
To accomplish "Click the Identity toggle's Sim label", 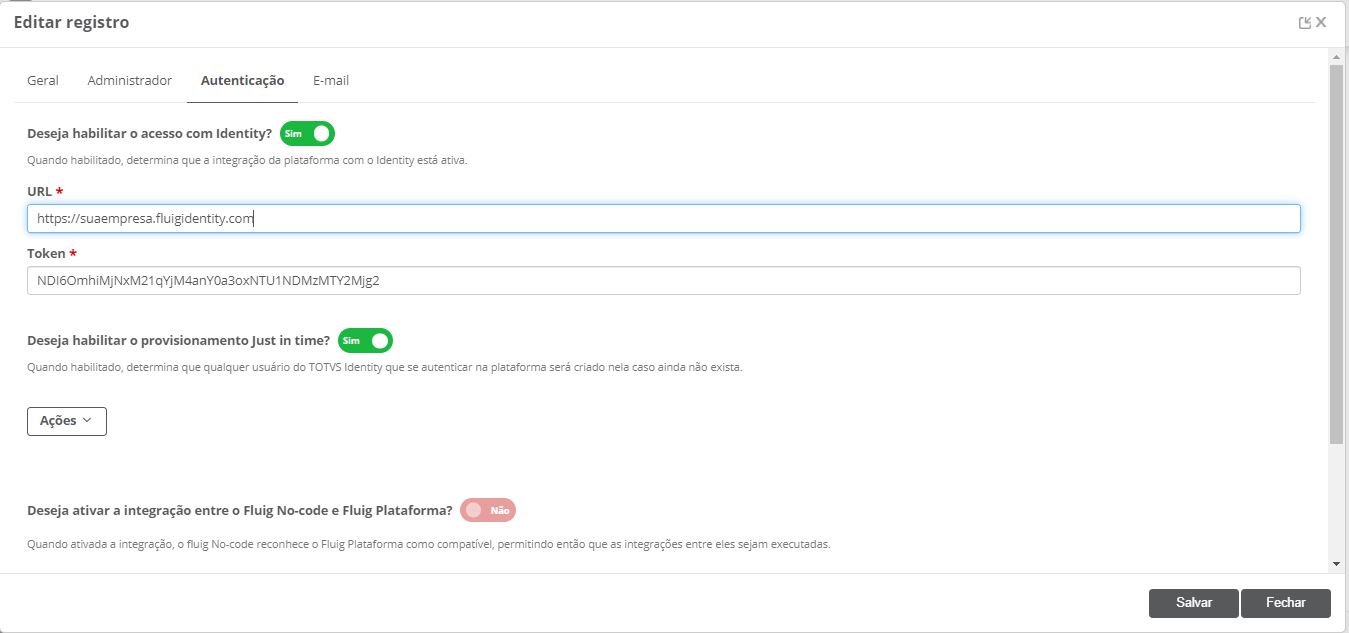I will pyautogui.click(x=292, y=133).
